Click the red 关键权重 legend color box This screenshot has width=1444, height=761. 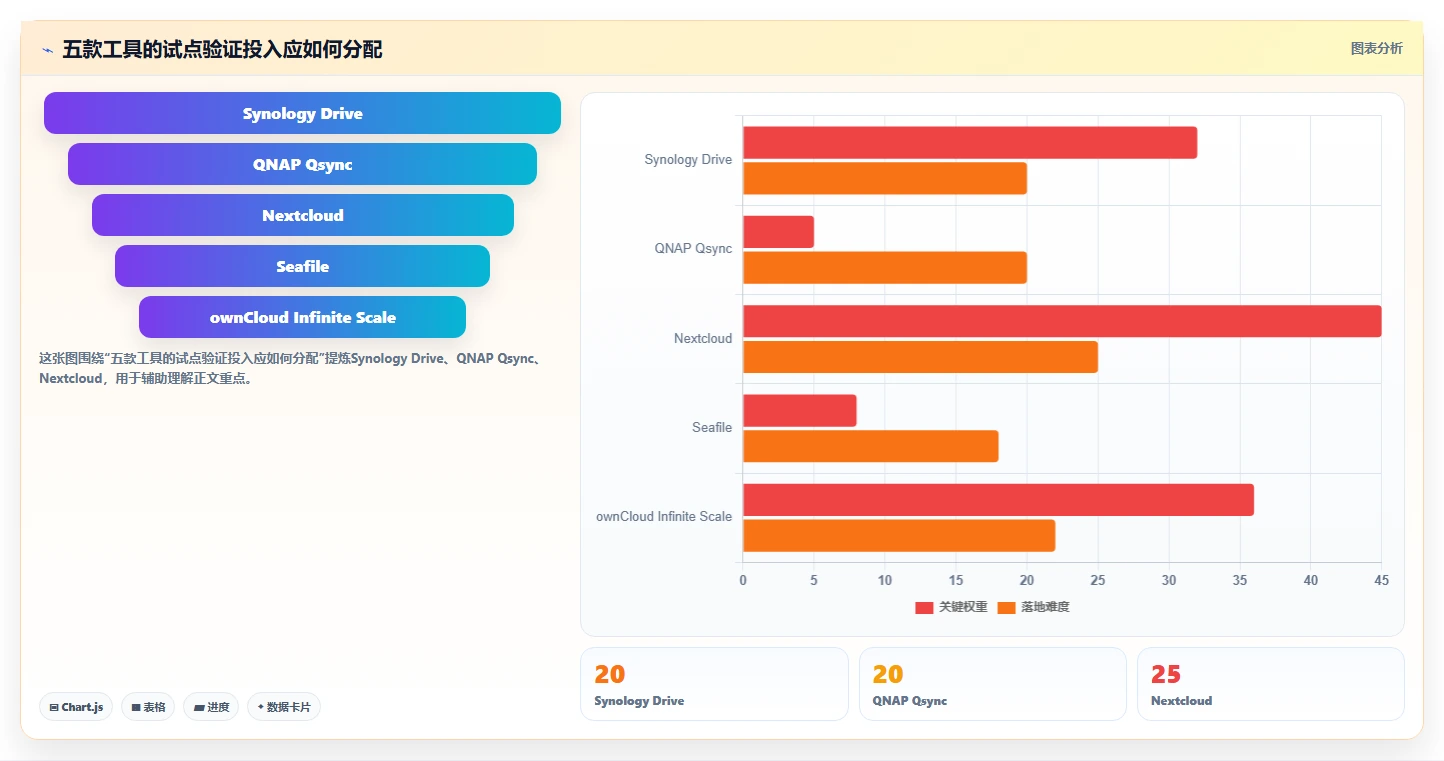click(924, 608)
